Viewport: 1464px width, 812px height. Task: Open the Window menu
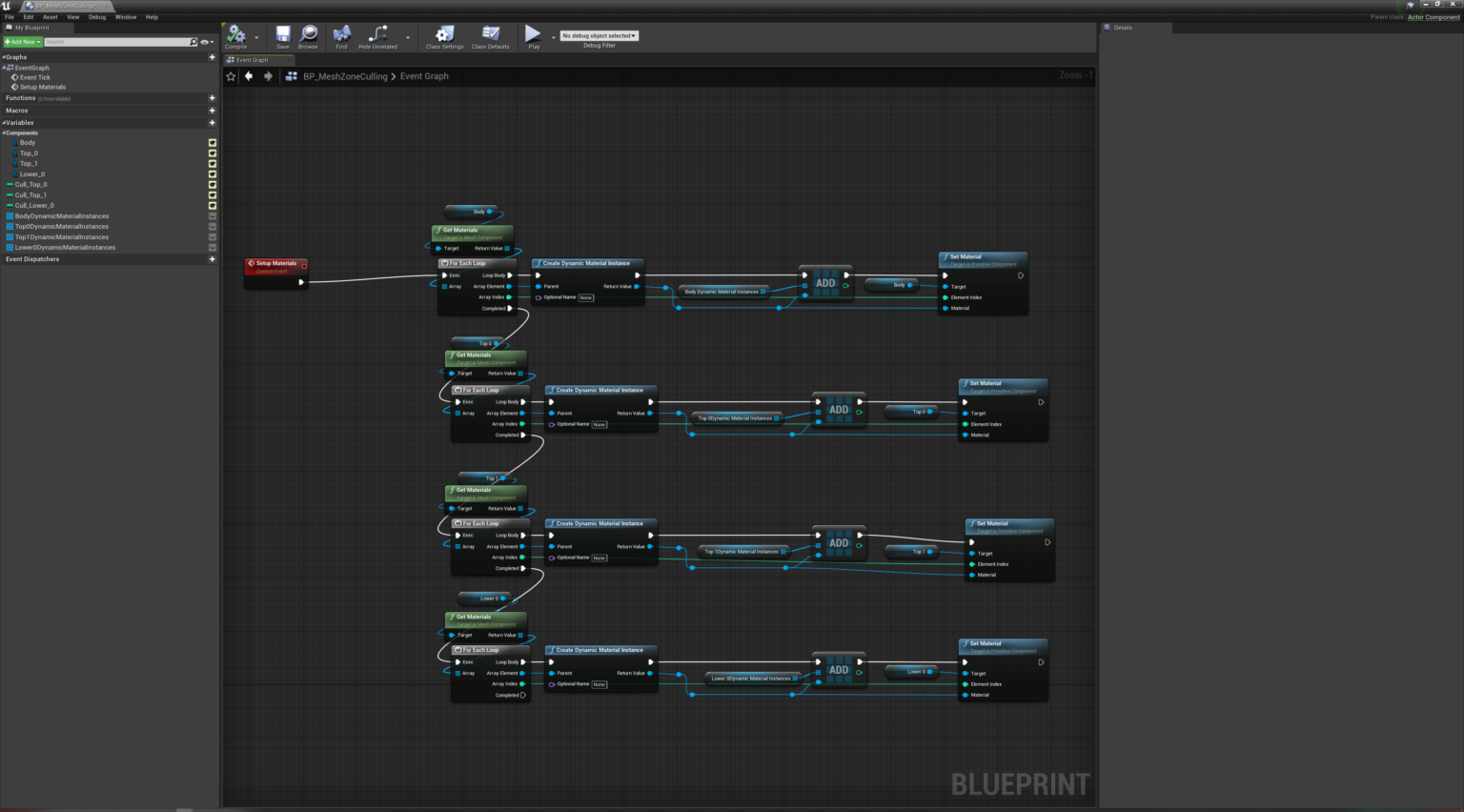coord(126,16)
